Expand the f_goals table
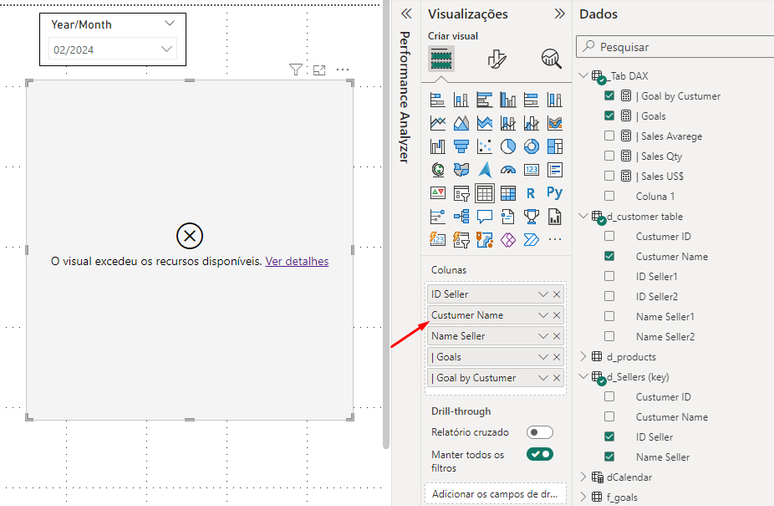Viewport: 774px width, 506px height. pos(583,497)
